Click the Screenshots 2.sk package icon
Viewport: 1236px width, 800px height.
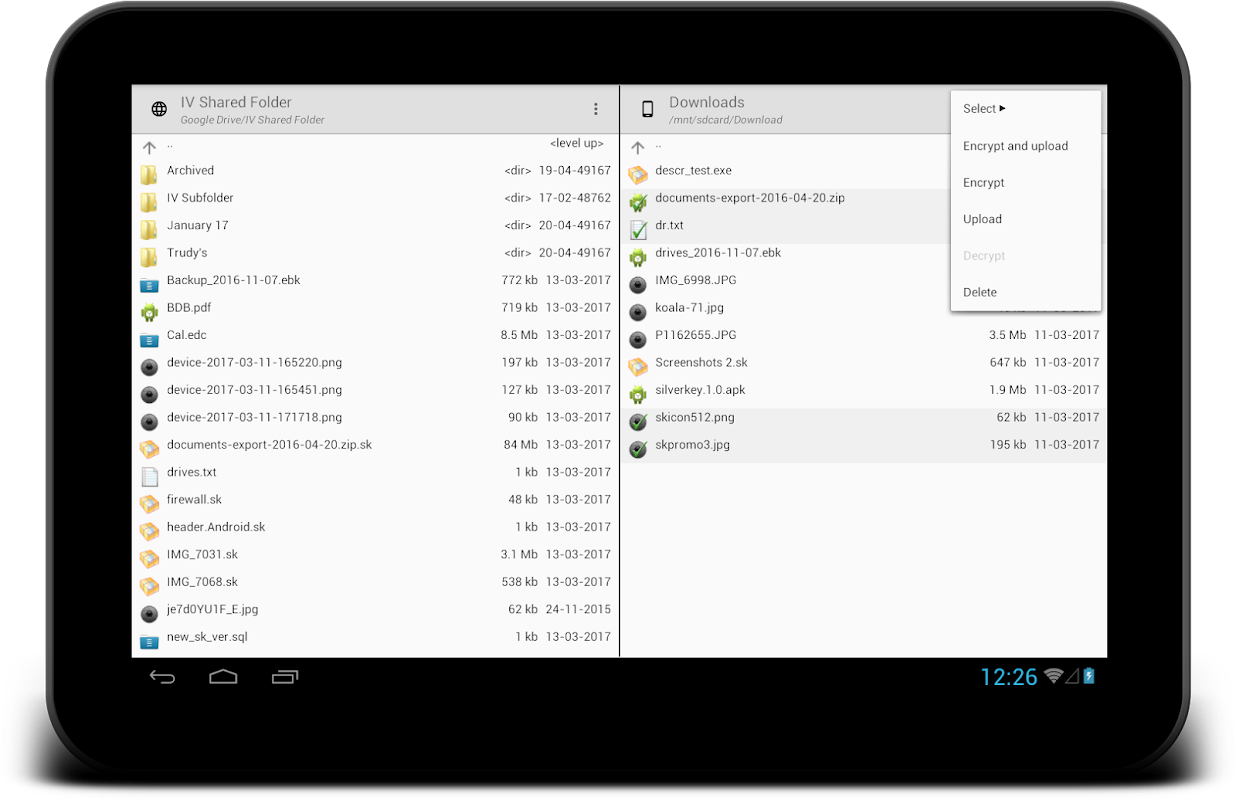point(638,367)
